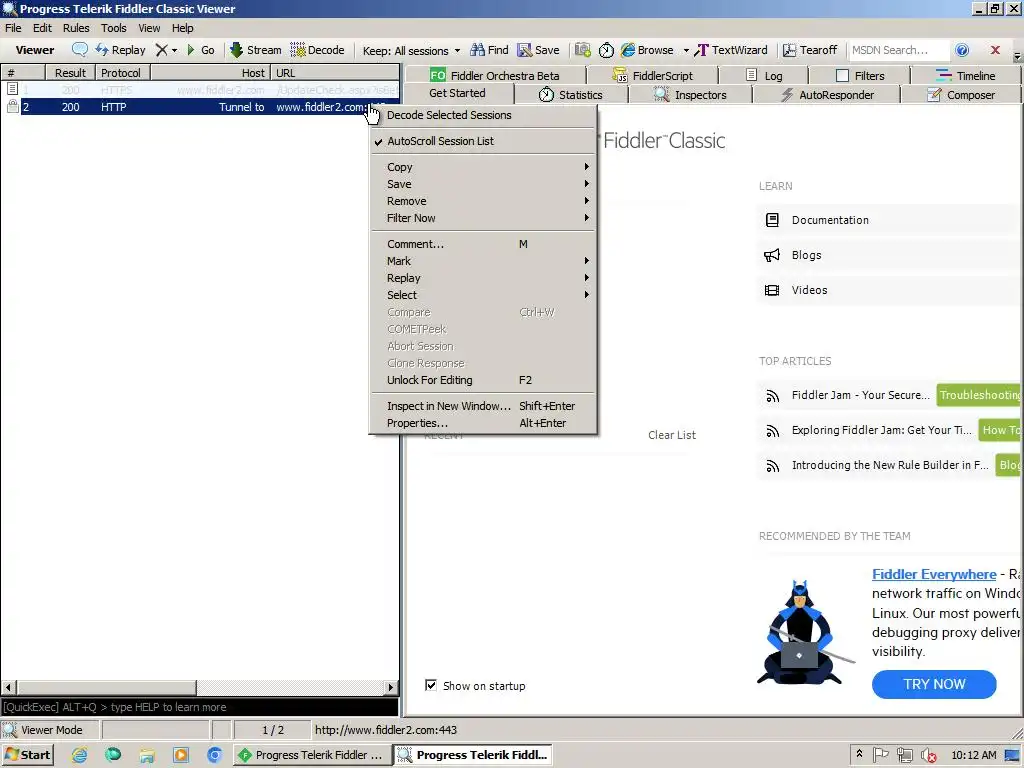
Task: Choose Unlock For Editing
Action: click(x=483, y=380)
